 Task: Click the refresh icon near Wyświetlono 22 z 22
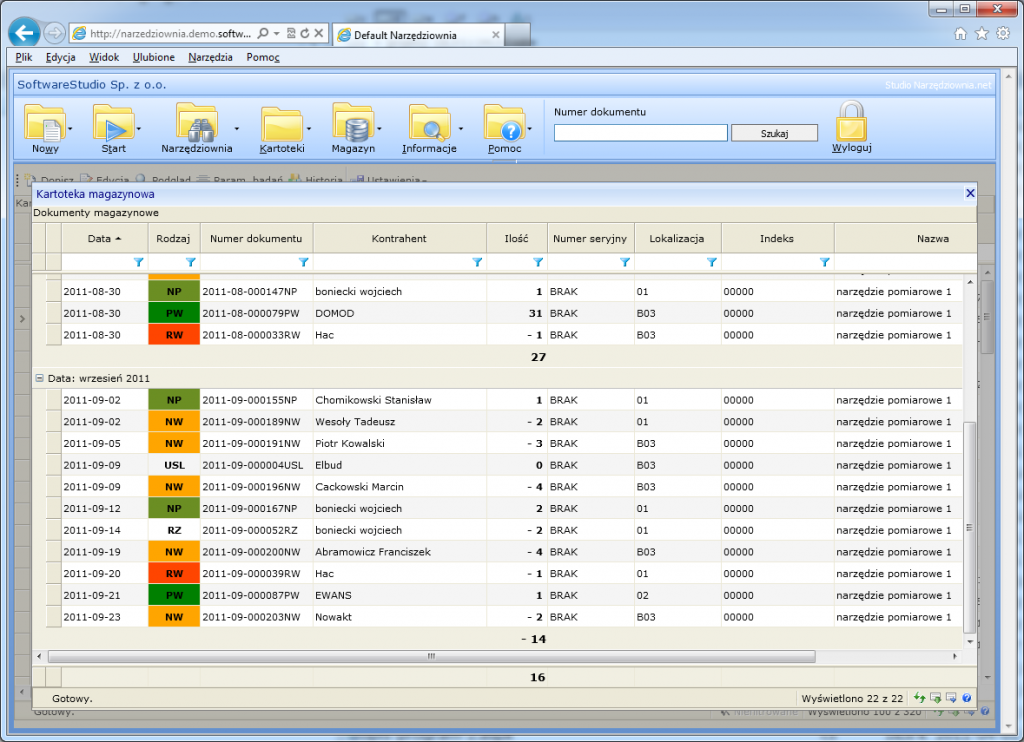click(x=920, y=697)
